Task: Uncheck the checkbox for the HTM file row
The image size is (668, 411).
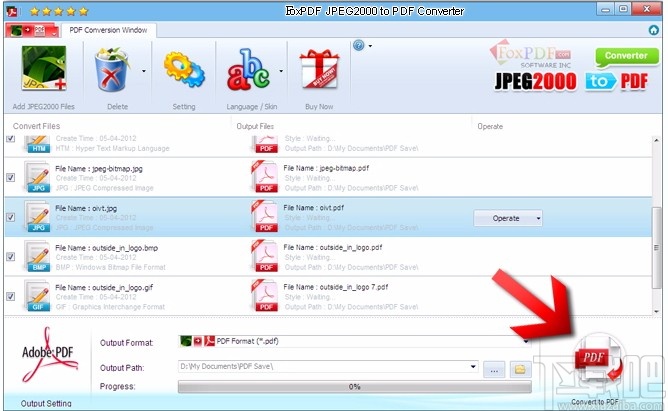Action: point(11,138)
